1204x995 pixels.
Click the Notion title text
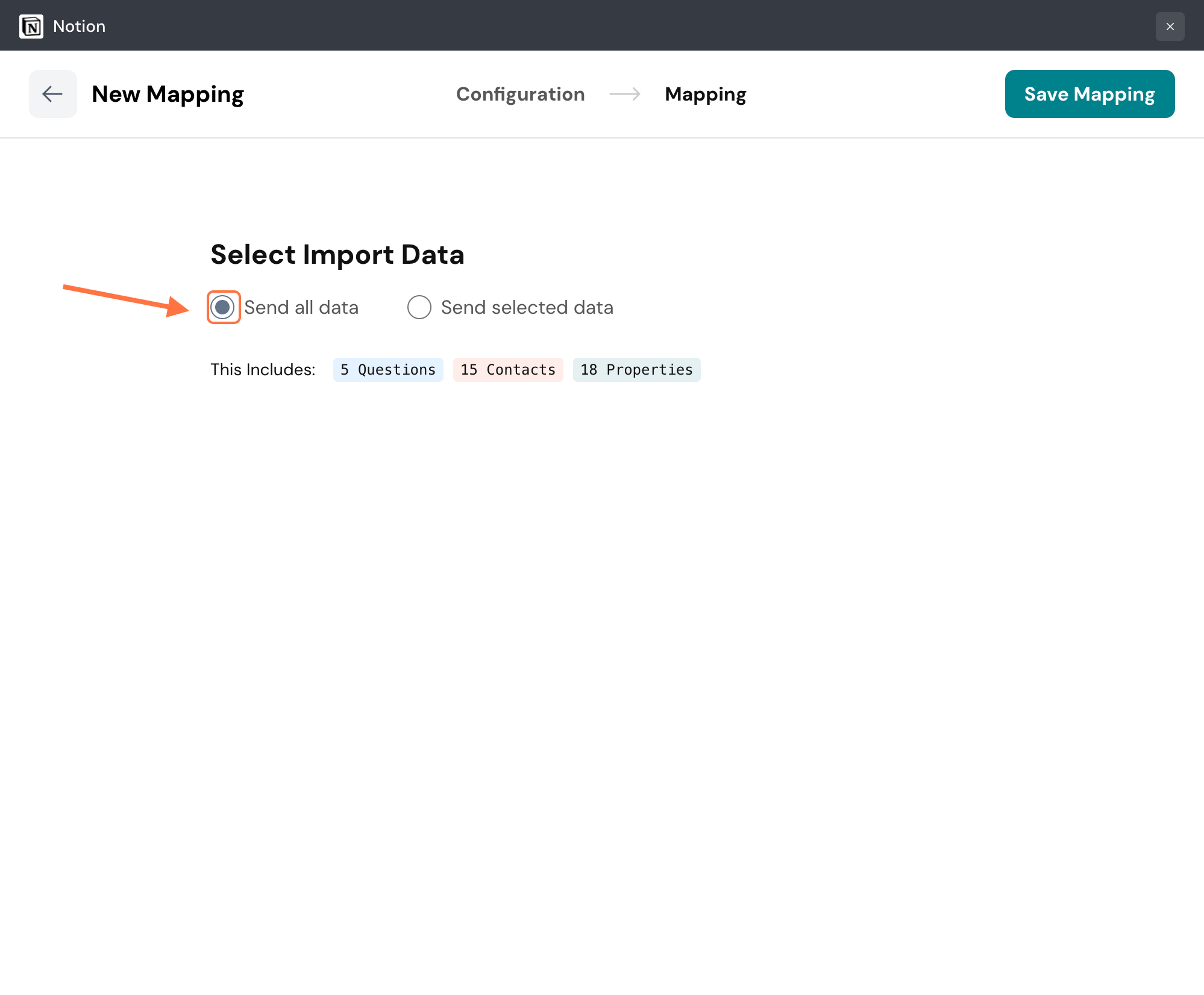click(79, 27)
